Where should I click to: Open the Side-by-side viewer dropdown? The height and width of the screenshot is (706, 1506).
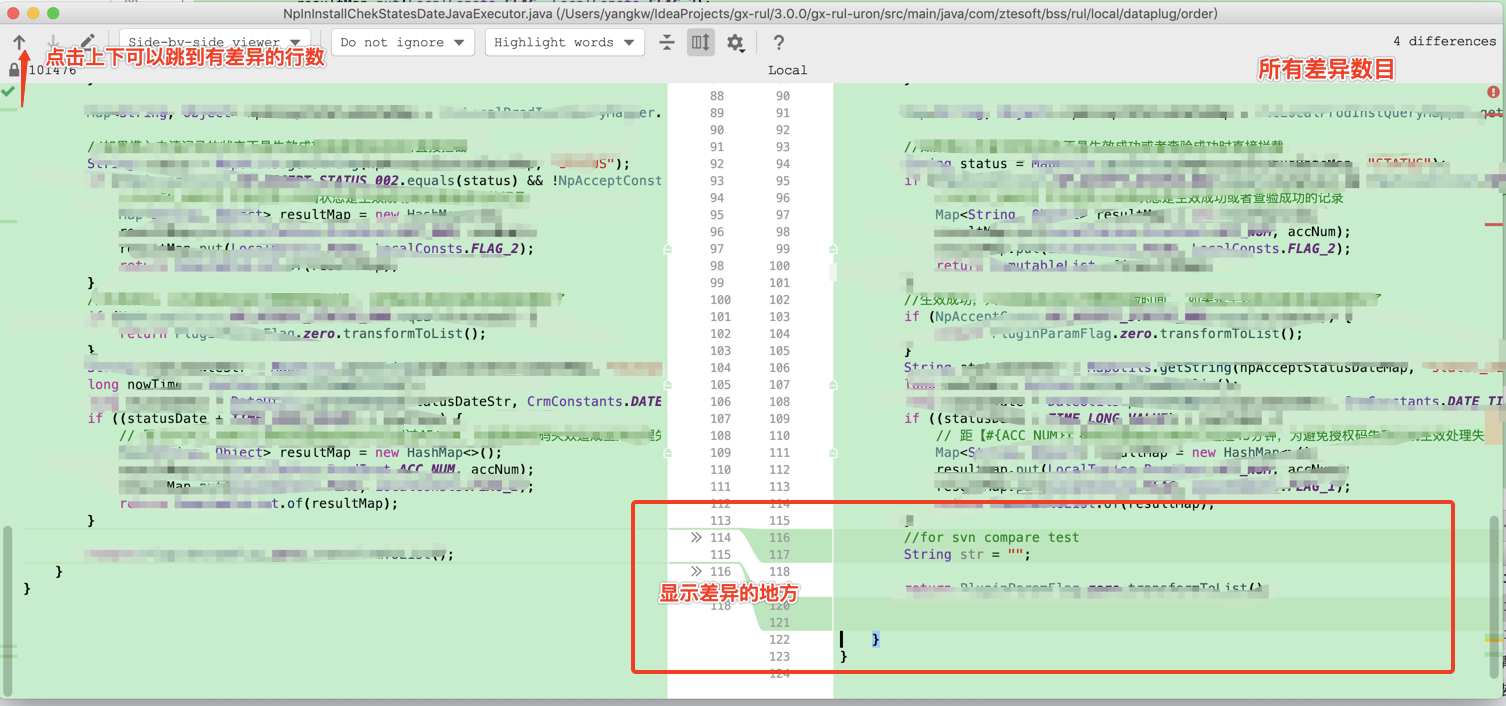pyautogui.click(x=215, y=42)
